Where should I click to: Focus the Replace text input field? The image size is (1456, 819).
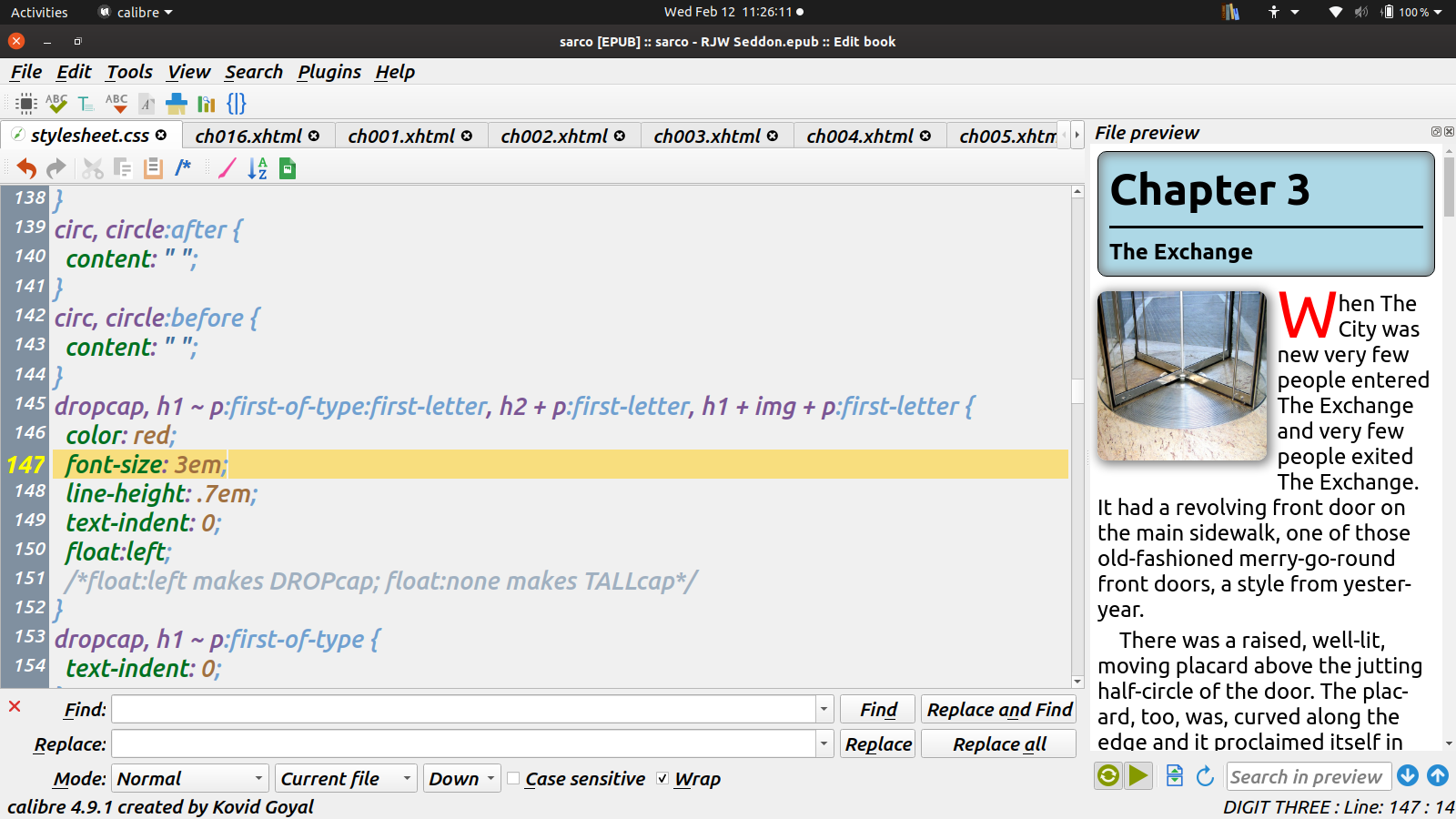click(463, 743)
